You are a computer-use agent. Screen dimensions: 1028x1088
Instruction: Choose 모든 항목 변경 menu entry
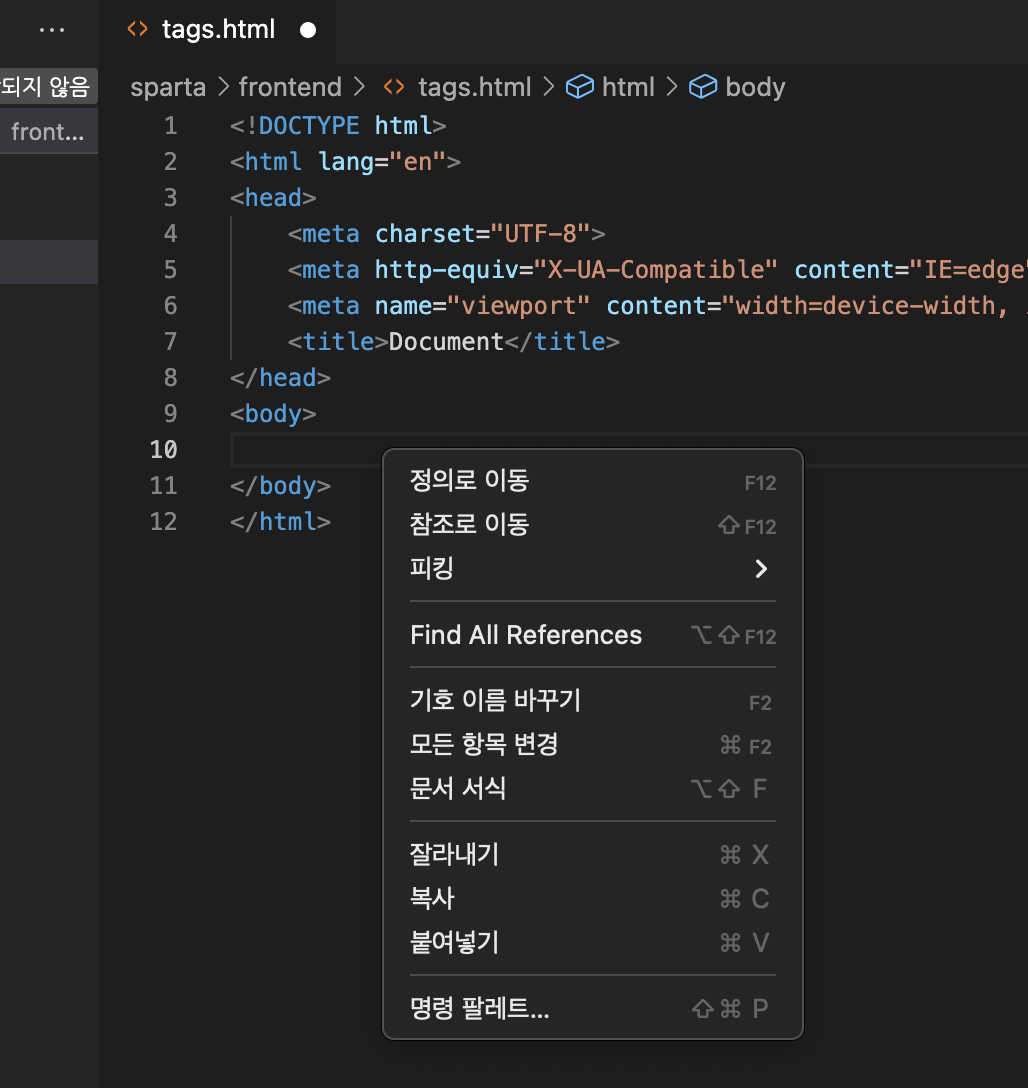[x=592, y=745]
